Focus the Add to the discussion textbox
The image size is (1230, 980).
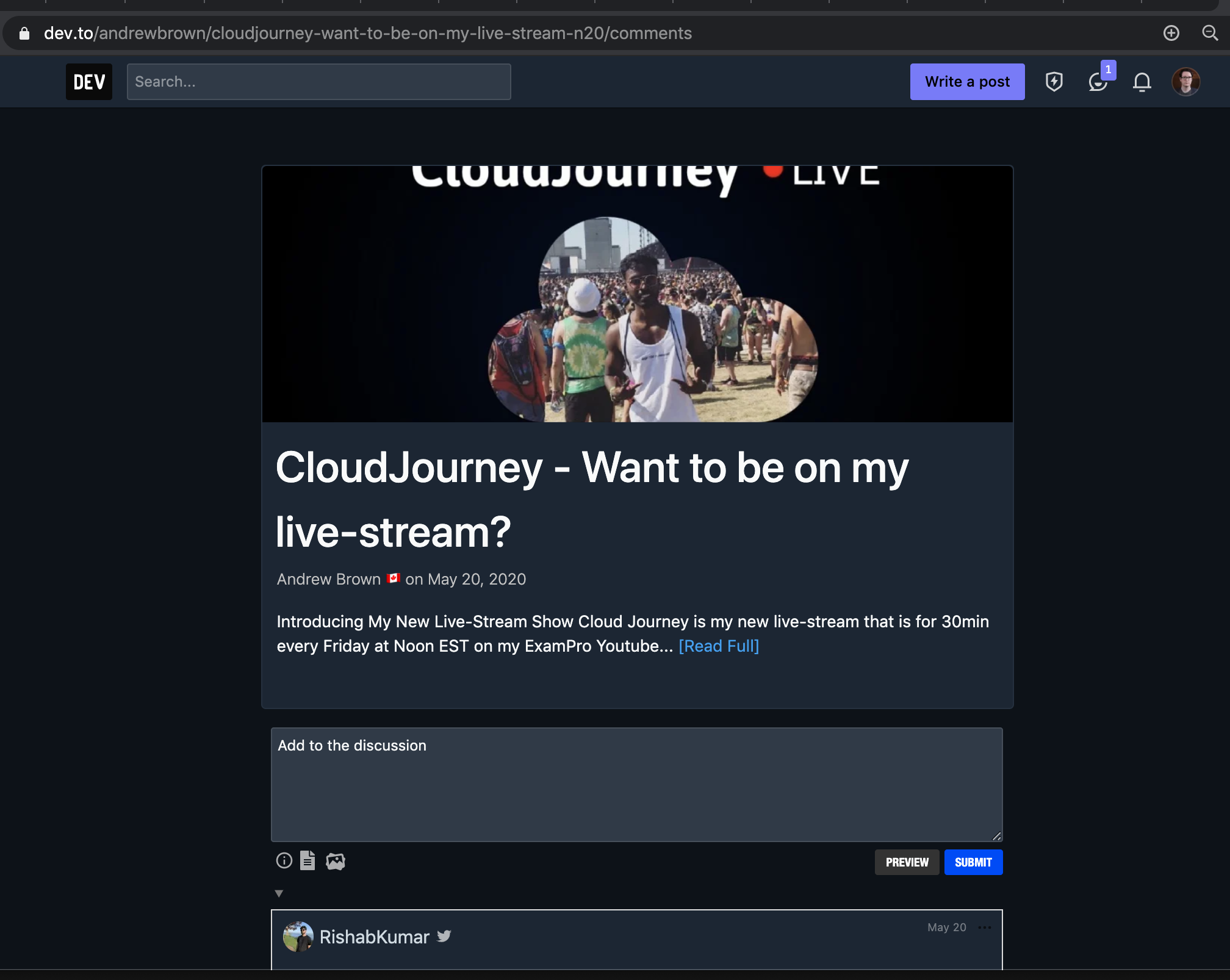pyautogui.click(x=636, y=784)
